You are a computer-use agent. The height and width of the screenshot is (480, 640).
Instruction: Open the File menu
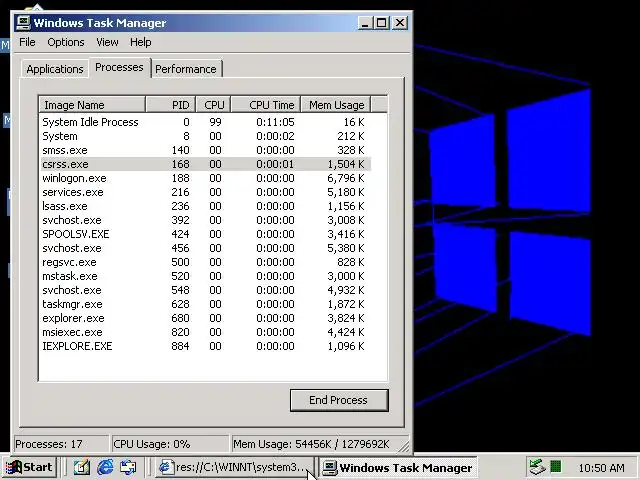(27, 42)
